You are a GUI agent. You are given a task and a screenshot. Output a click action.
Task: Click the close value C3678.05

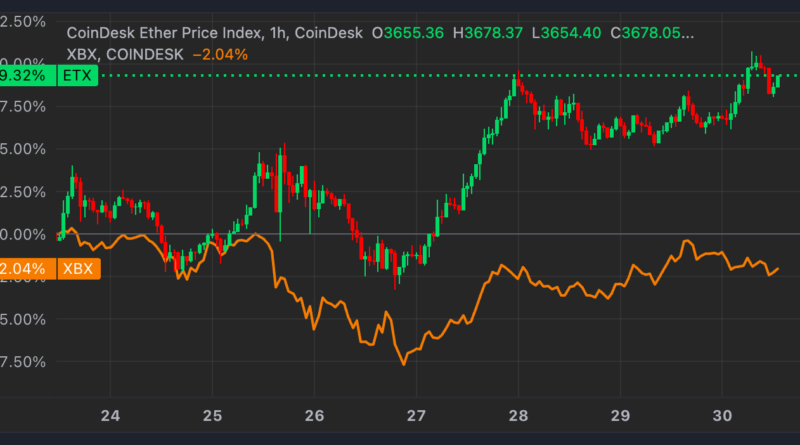coord(655,33)
